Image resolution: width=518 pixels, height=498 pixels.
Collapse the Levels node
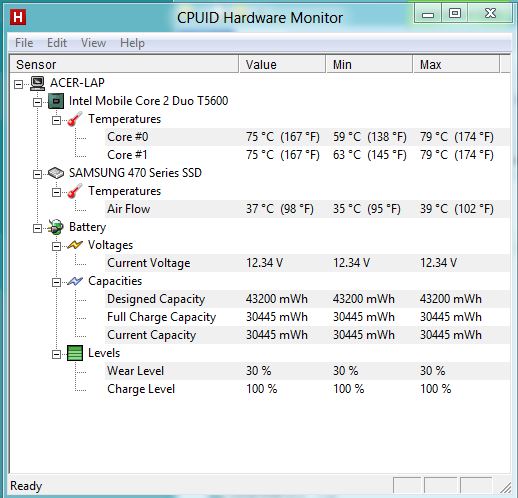(x=56, y=354)
